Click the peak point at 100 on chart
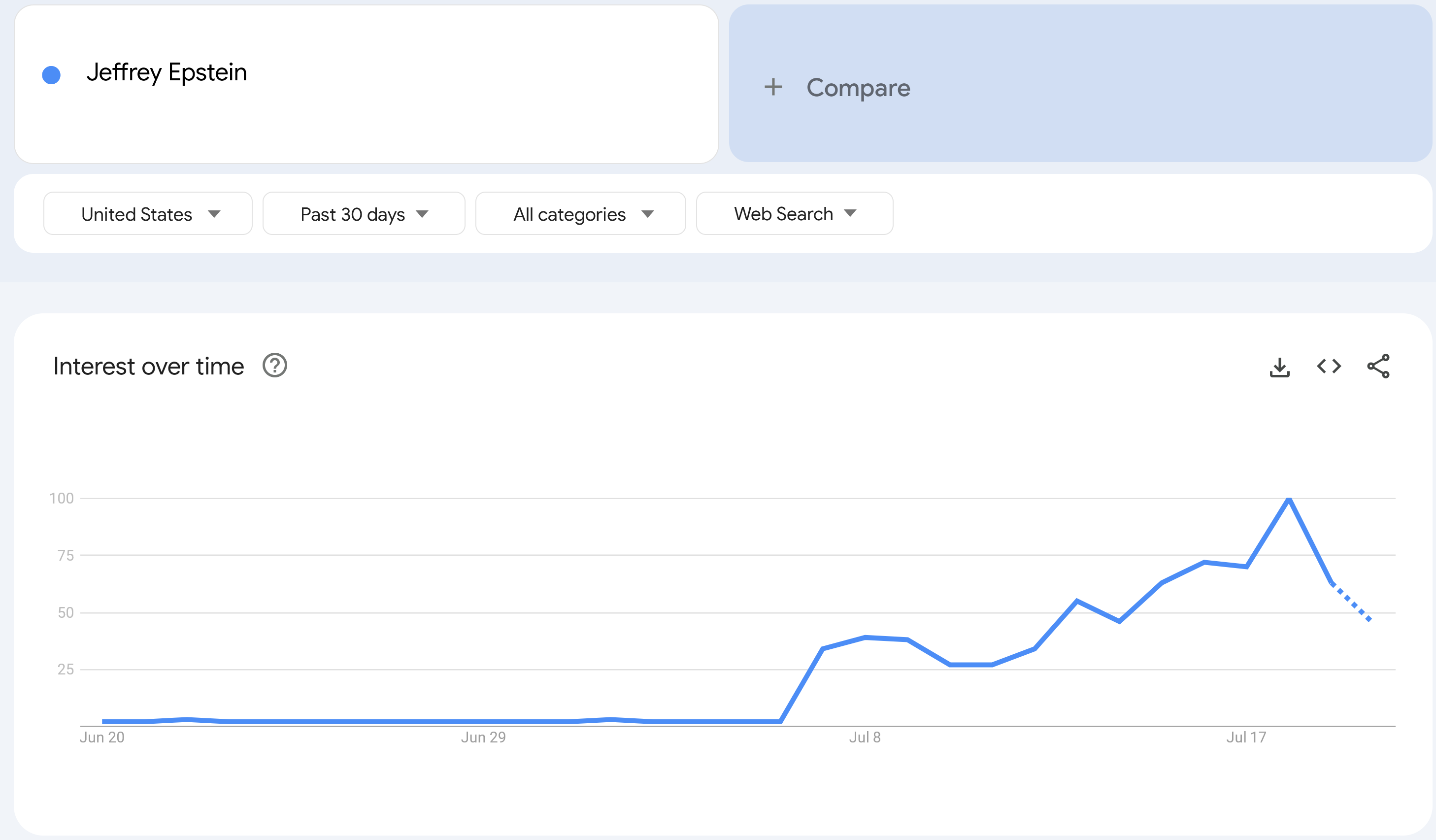Image resolution: width=1436 pixels, height=840 pixels. coord(1288,499)
